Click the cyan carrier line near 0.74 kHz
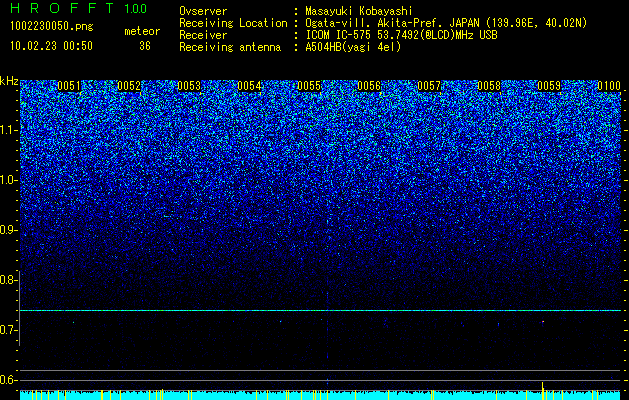Screen dimensions: 629x400 [320, 310]
